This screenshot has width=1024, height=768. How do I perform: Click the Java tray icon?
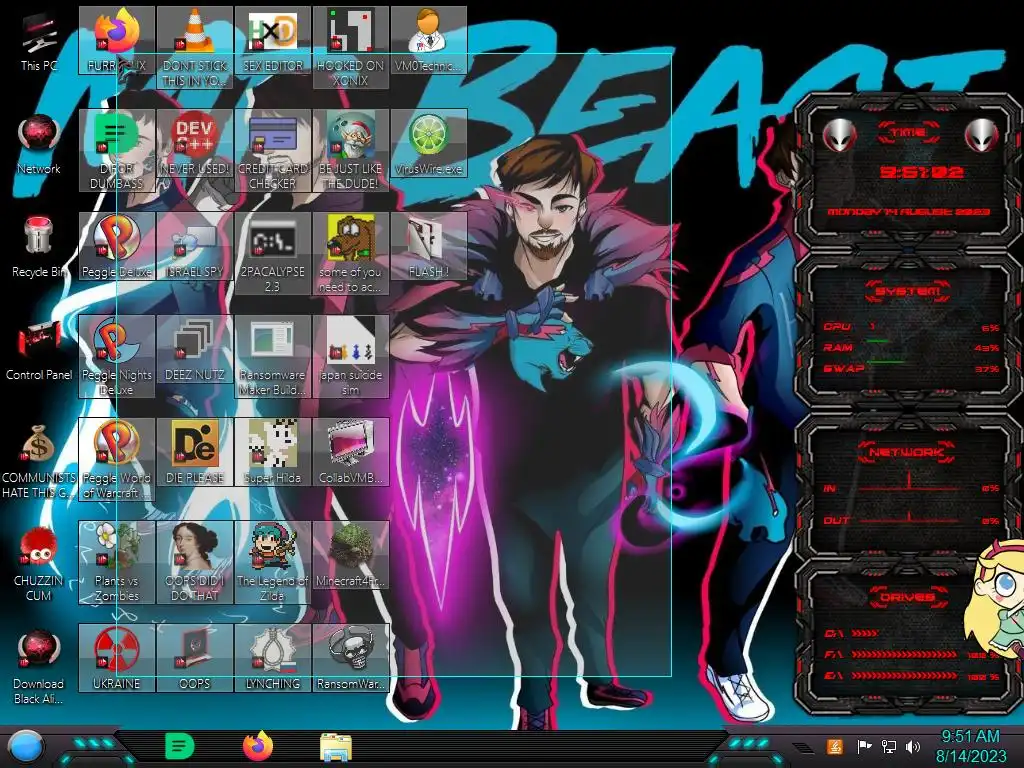click(x=834, y=746)
